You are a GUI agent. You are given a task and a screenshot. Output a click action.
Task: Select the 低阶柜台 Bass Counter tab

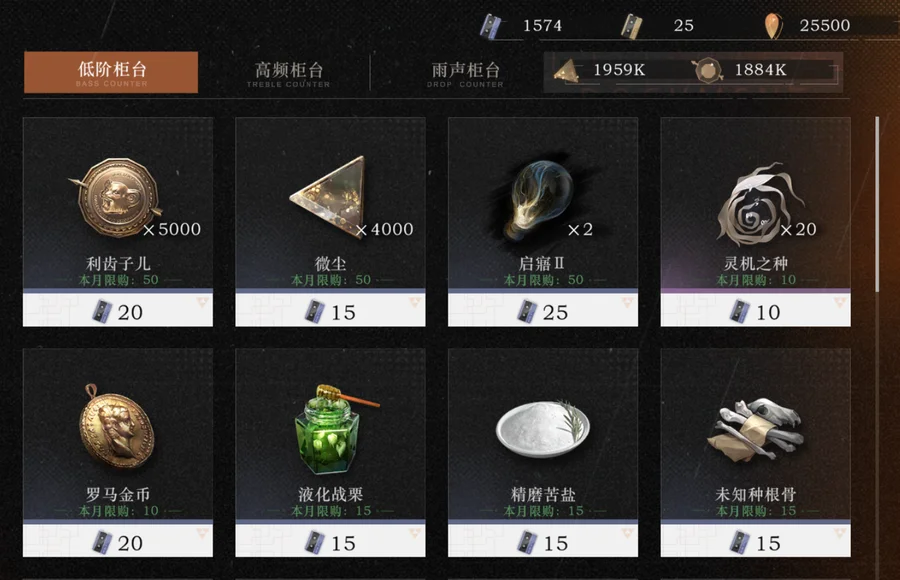pos(111,72)
